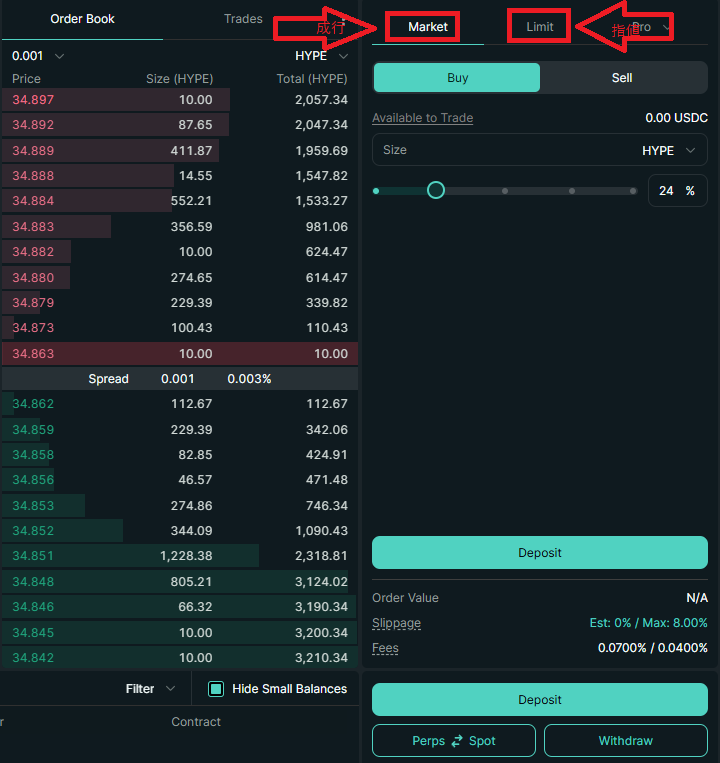Set the size slider to 50% mark

[505, 191]
